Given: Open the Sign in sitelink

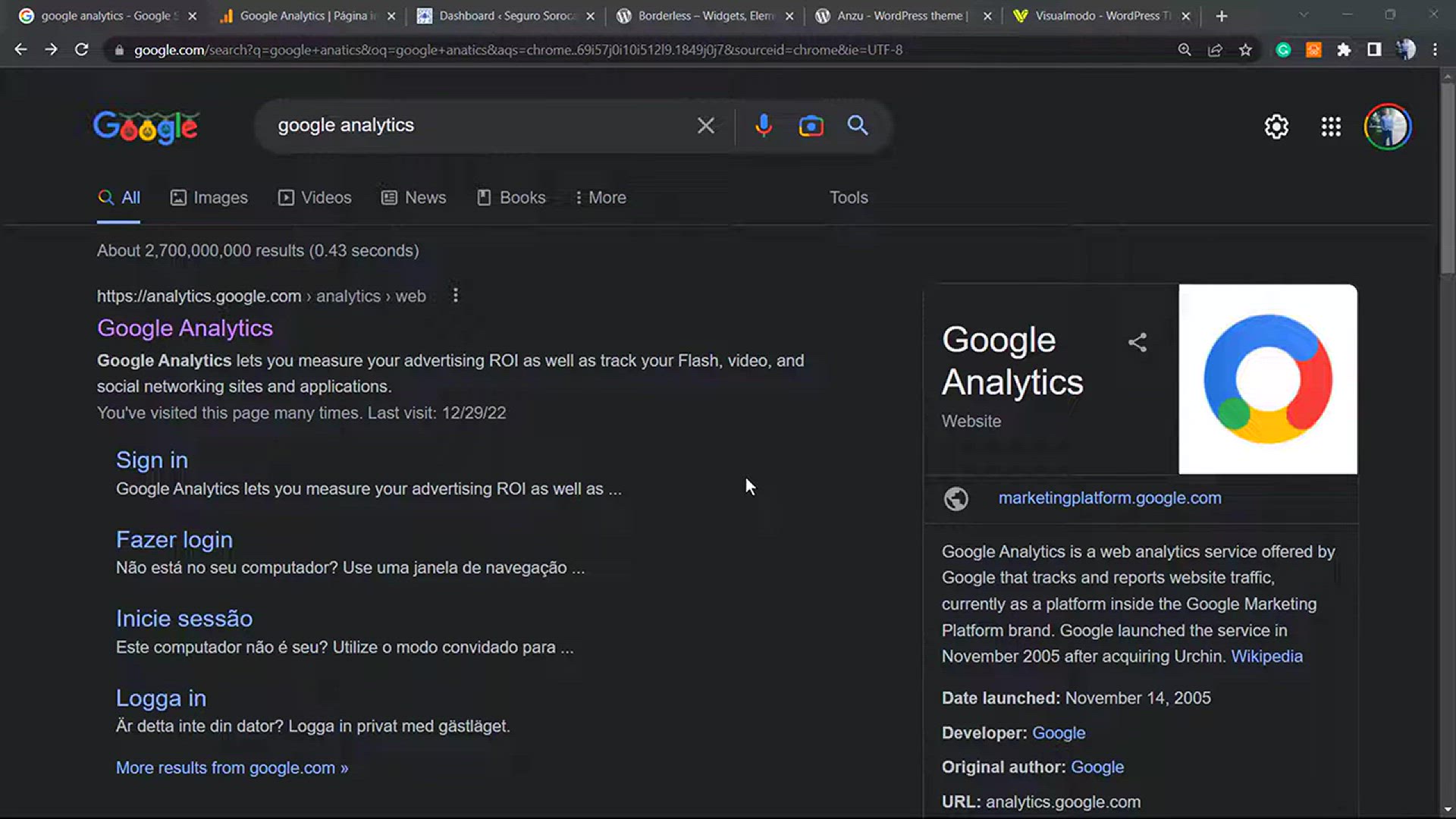Looking at the screenshot, I should tap(152, 460).
